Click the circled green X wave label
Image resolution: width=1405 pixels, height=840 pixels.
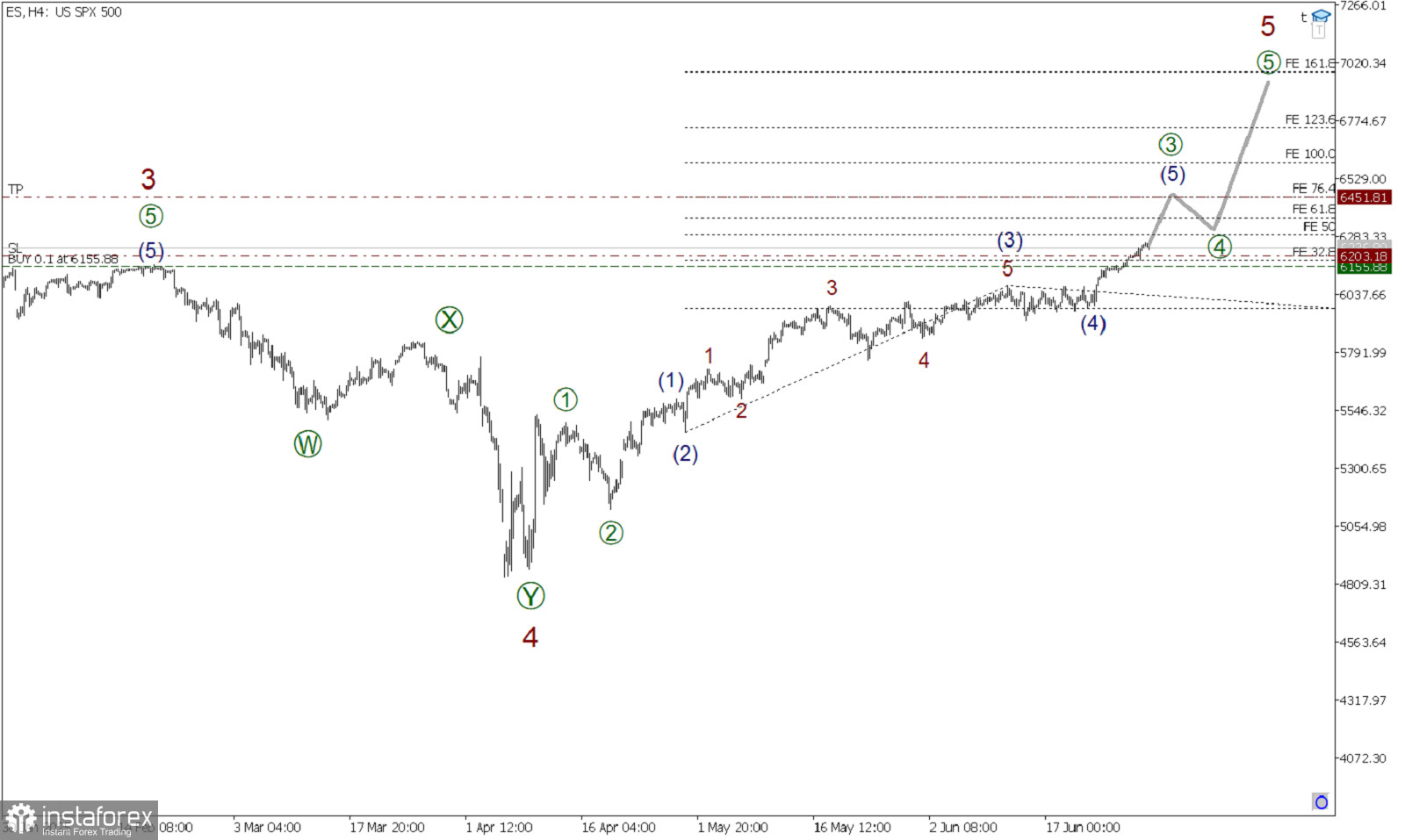click(449, 319)
